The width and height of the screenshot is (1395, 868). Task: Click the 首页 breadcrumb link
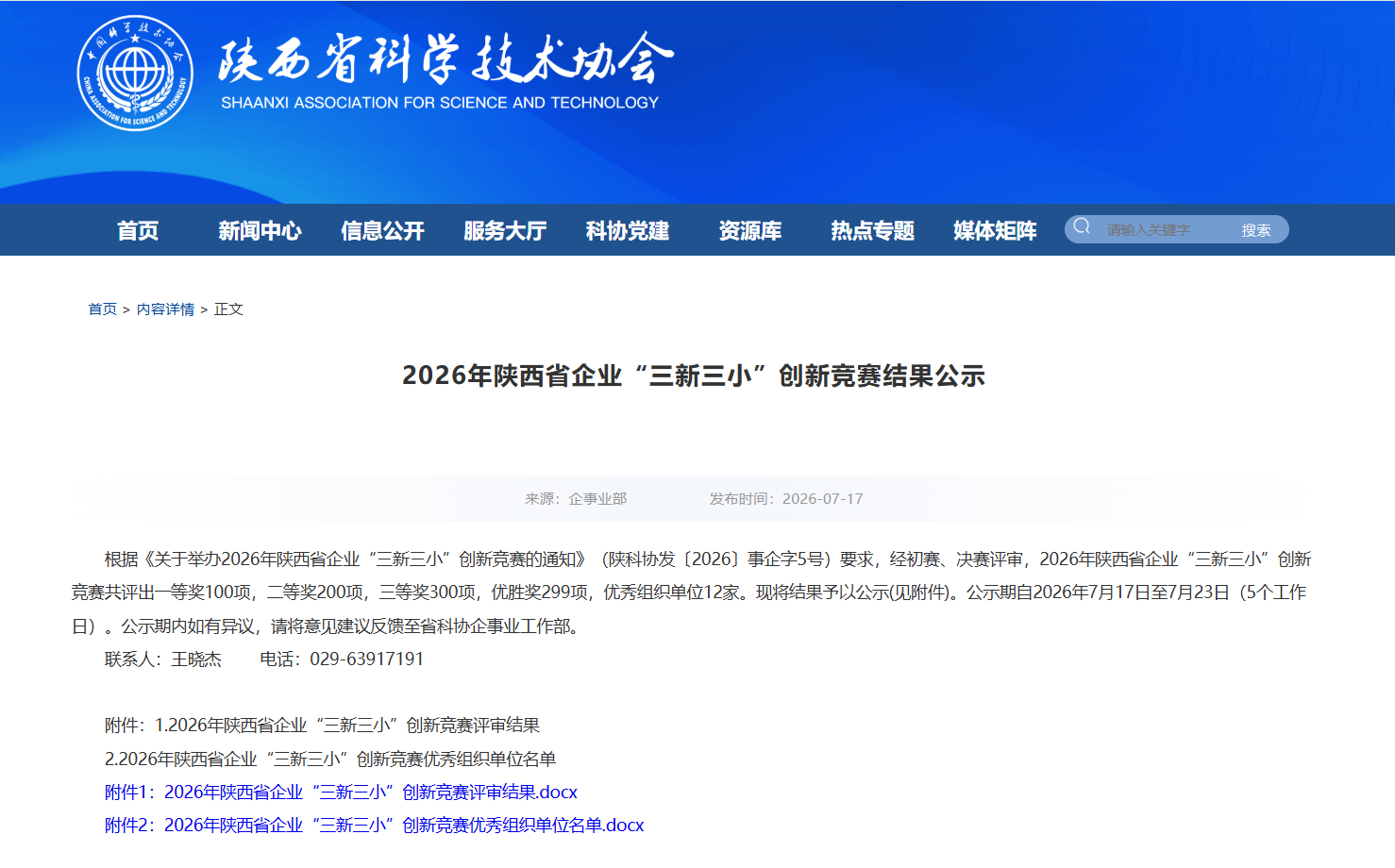click(x=103, y=309)
